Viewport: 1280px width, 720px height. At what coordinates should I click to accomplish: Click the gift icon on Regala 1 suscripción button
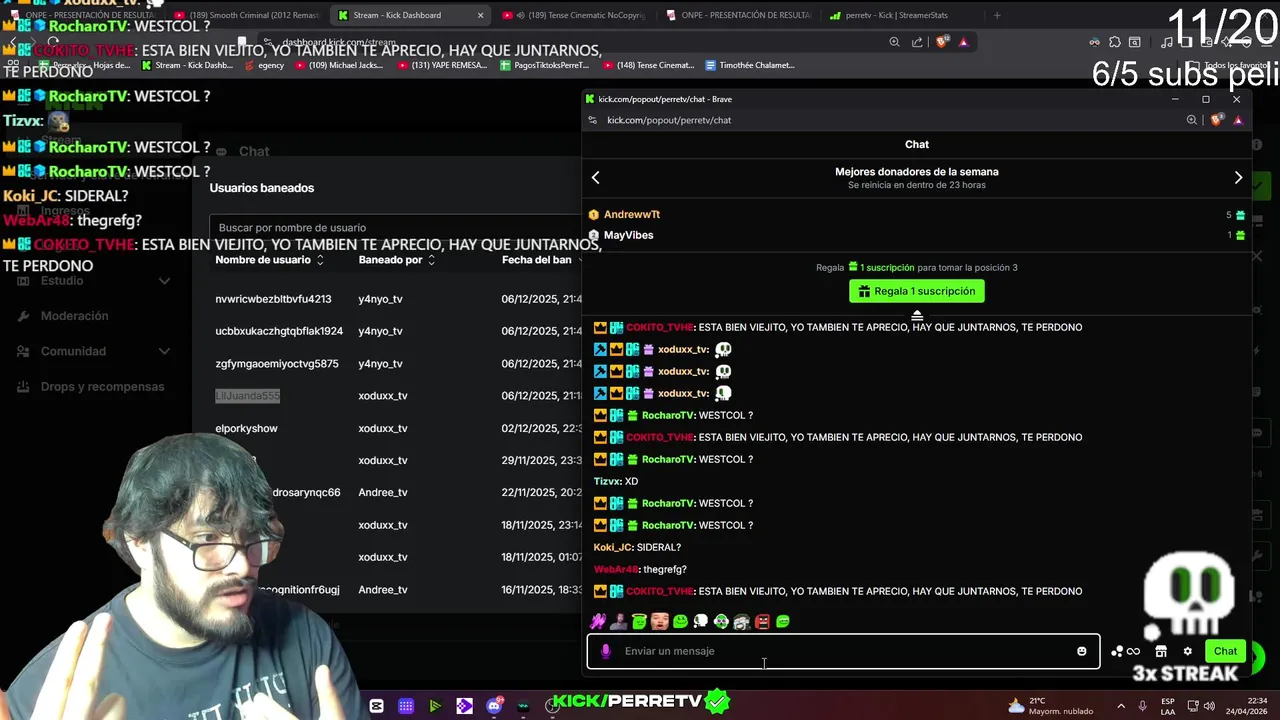click(x=864, y=291)
